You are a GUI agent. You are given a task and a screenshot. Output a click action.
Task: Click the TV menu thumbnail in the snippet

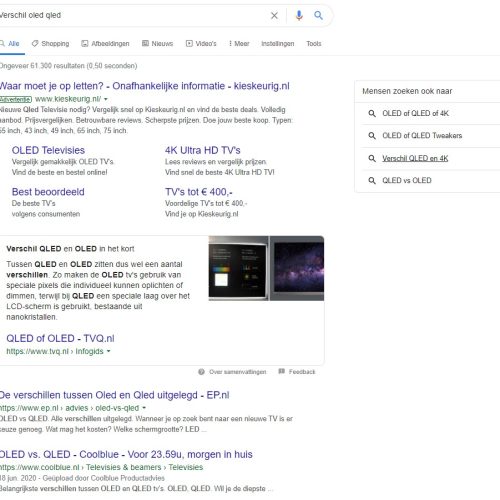[238, 268]
